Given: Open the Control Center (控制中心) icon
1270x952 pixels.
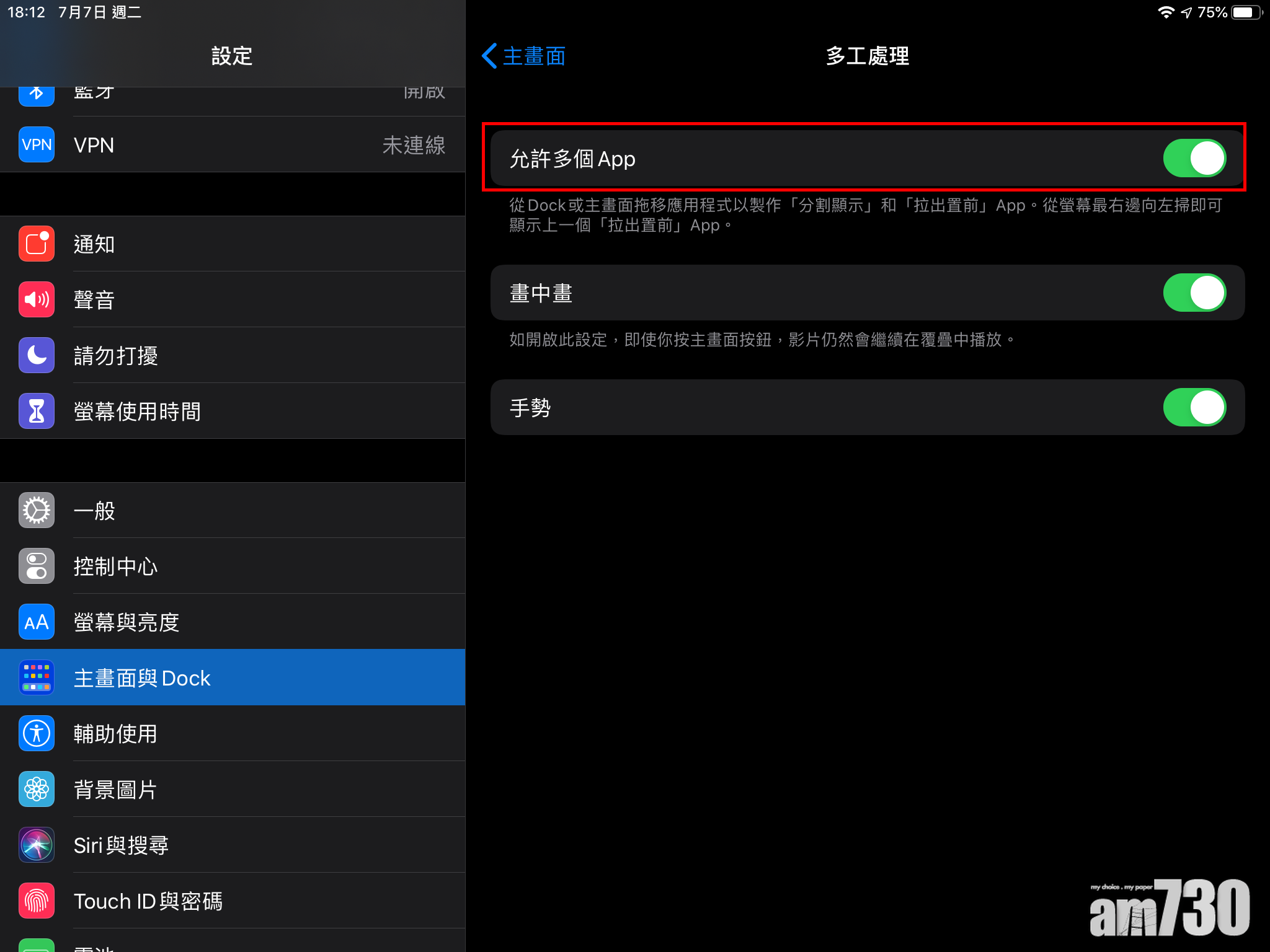Looking at the screenshot, I should point(37,566).
